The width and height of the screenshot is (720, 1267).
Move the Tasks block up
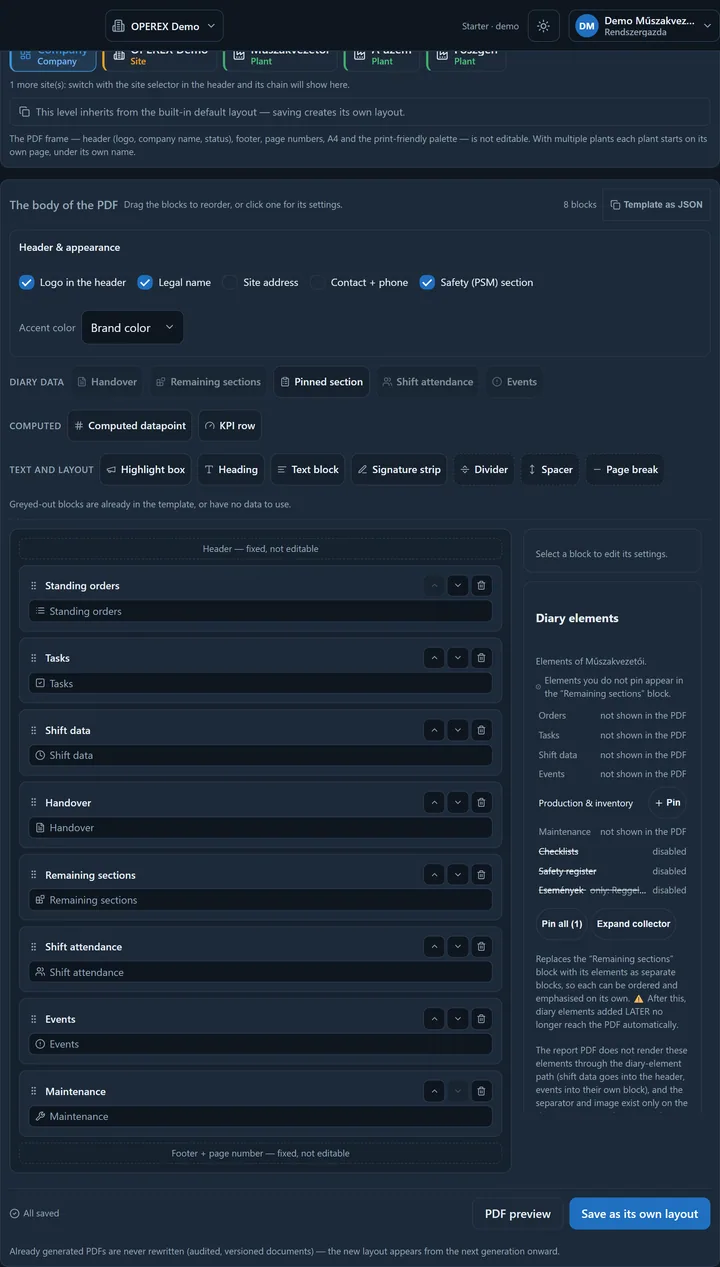[x=434, y=658]
